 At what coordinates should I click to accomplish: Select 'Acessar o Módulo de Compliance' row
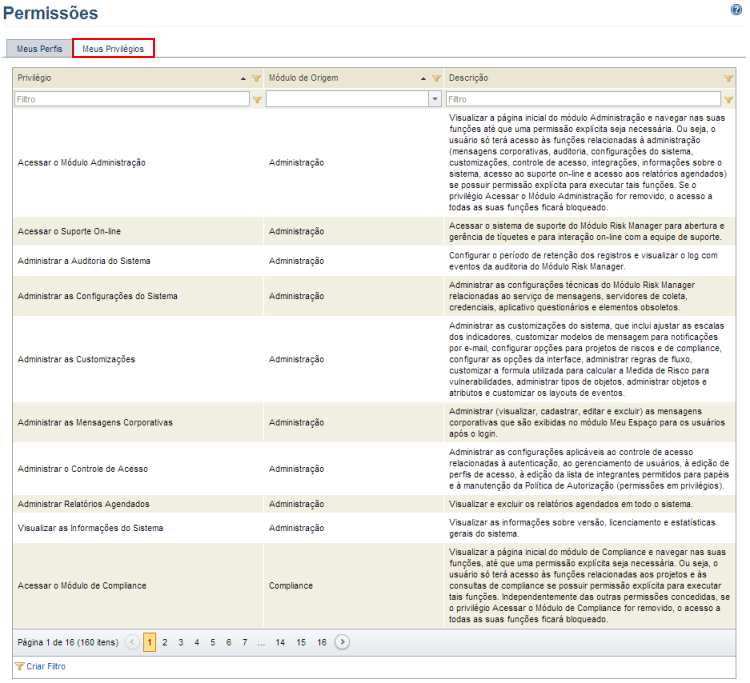pos(375,585)
